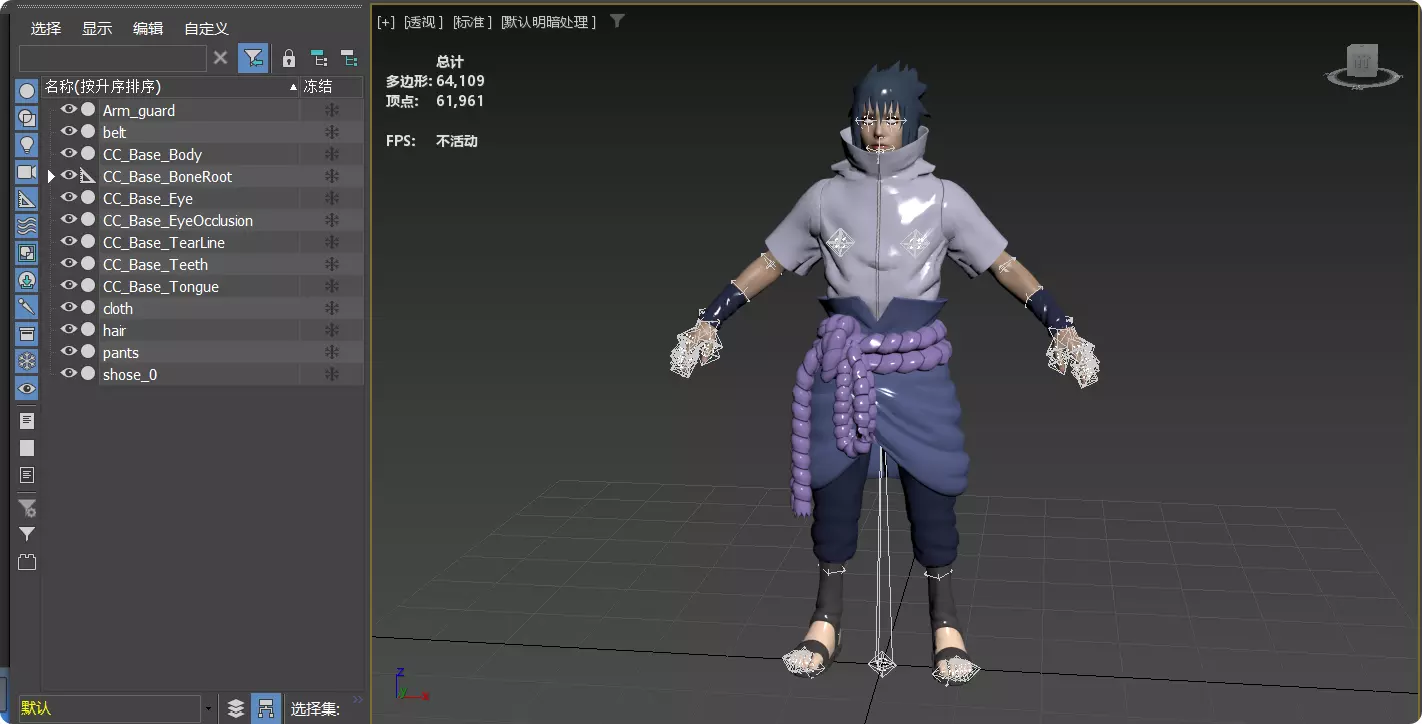Click the viewport filter funnel icon
This screenshot has height=724, width=1422.
[617, 21]
